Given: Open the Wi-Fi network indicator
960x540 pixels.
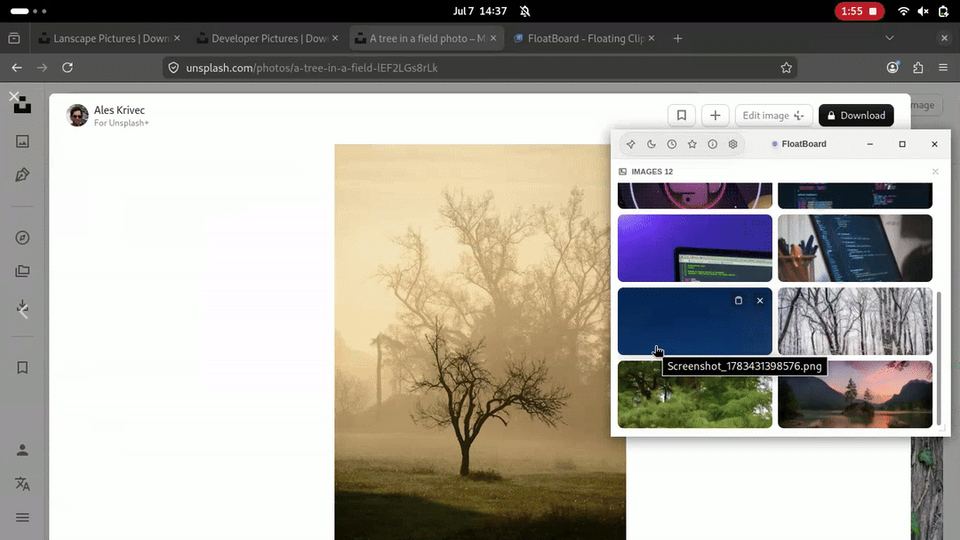Looking at the screenshot, I should pyautogui.click(x=903, y=11).
